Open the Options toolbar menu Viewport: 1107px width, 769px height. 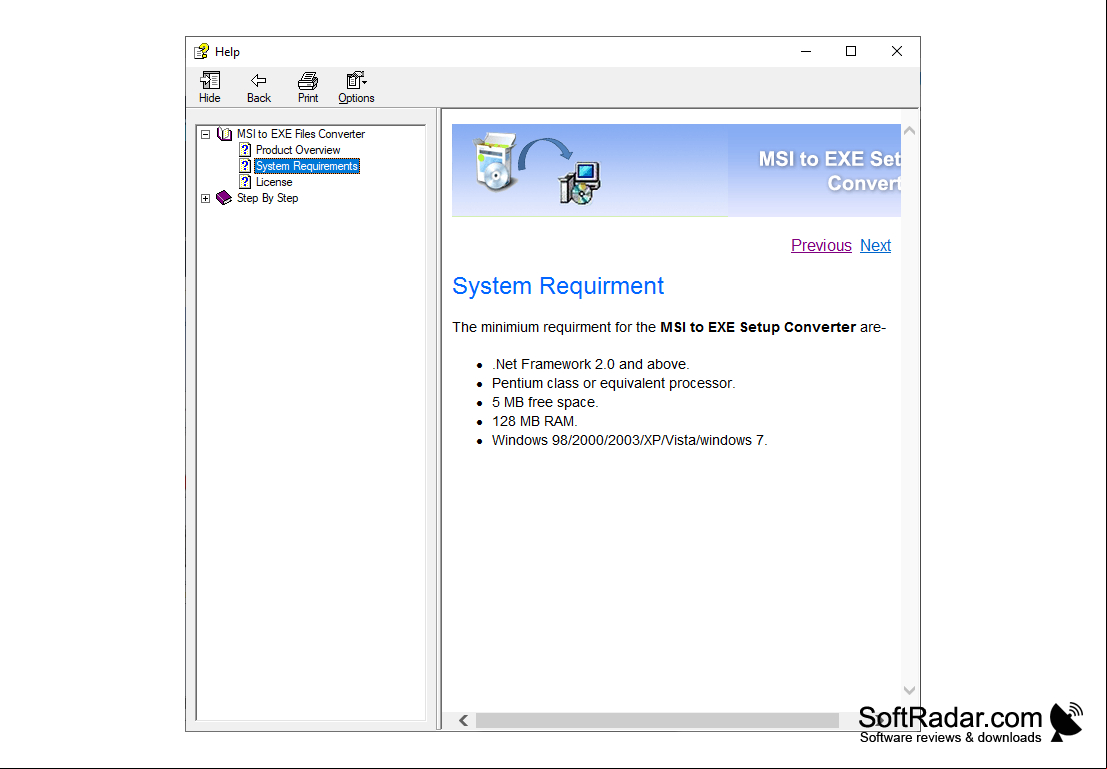[x=356, y=88]
